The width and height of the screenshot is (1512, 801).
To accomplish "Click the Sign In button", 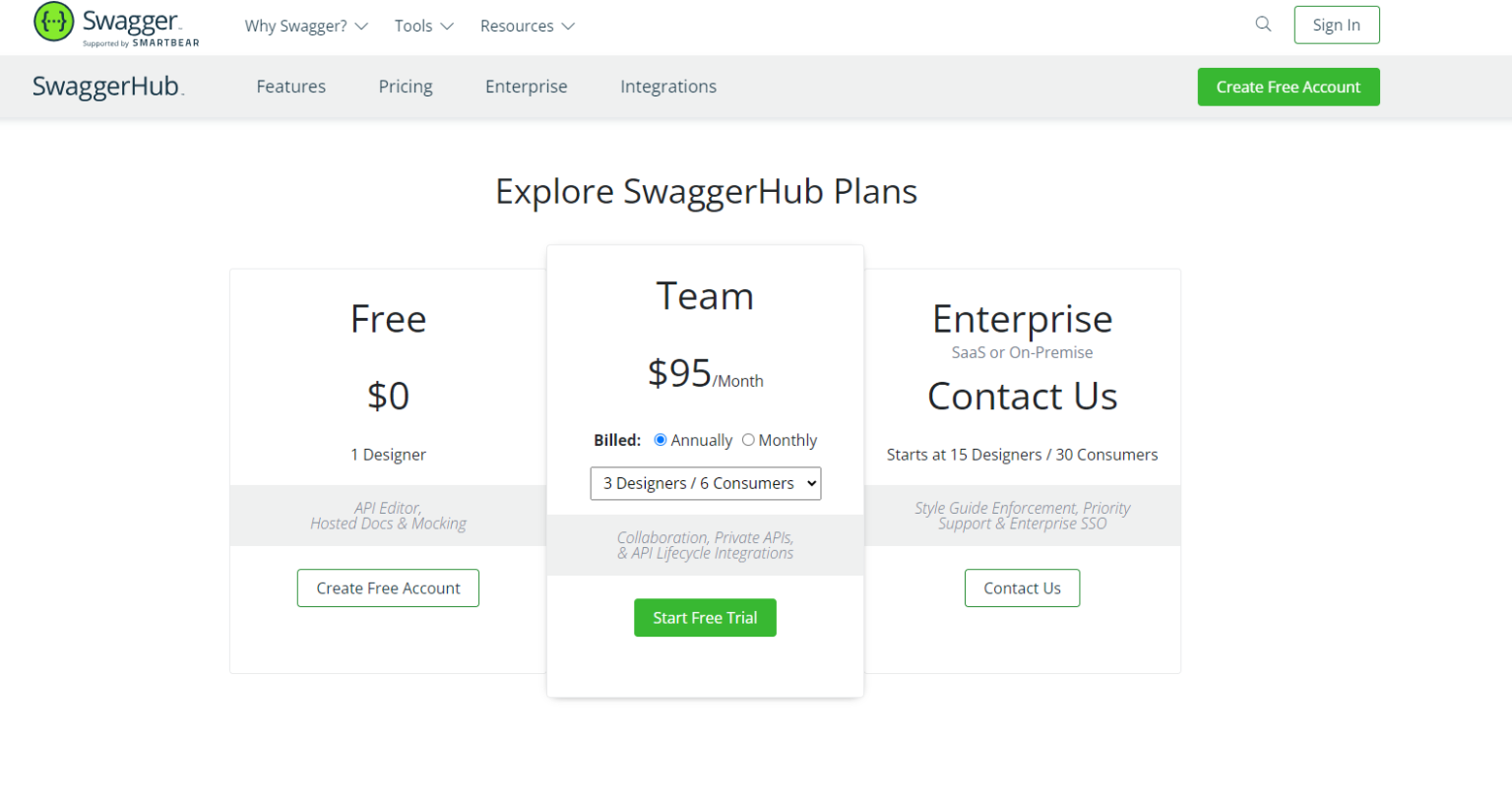I will click(1336, 26).
